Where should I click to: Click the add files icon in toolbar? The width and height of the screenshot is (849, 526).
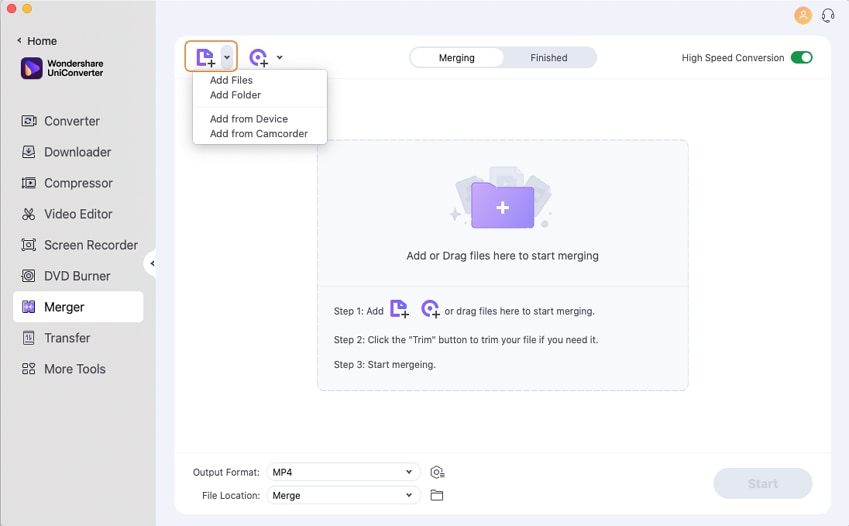point(205,57)
